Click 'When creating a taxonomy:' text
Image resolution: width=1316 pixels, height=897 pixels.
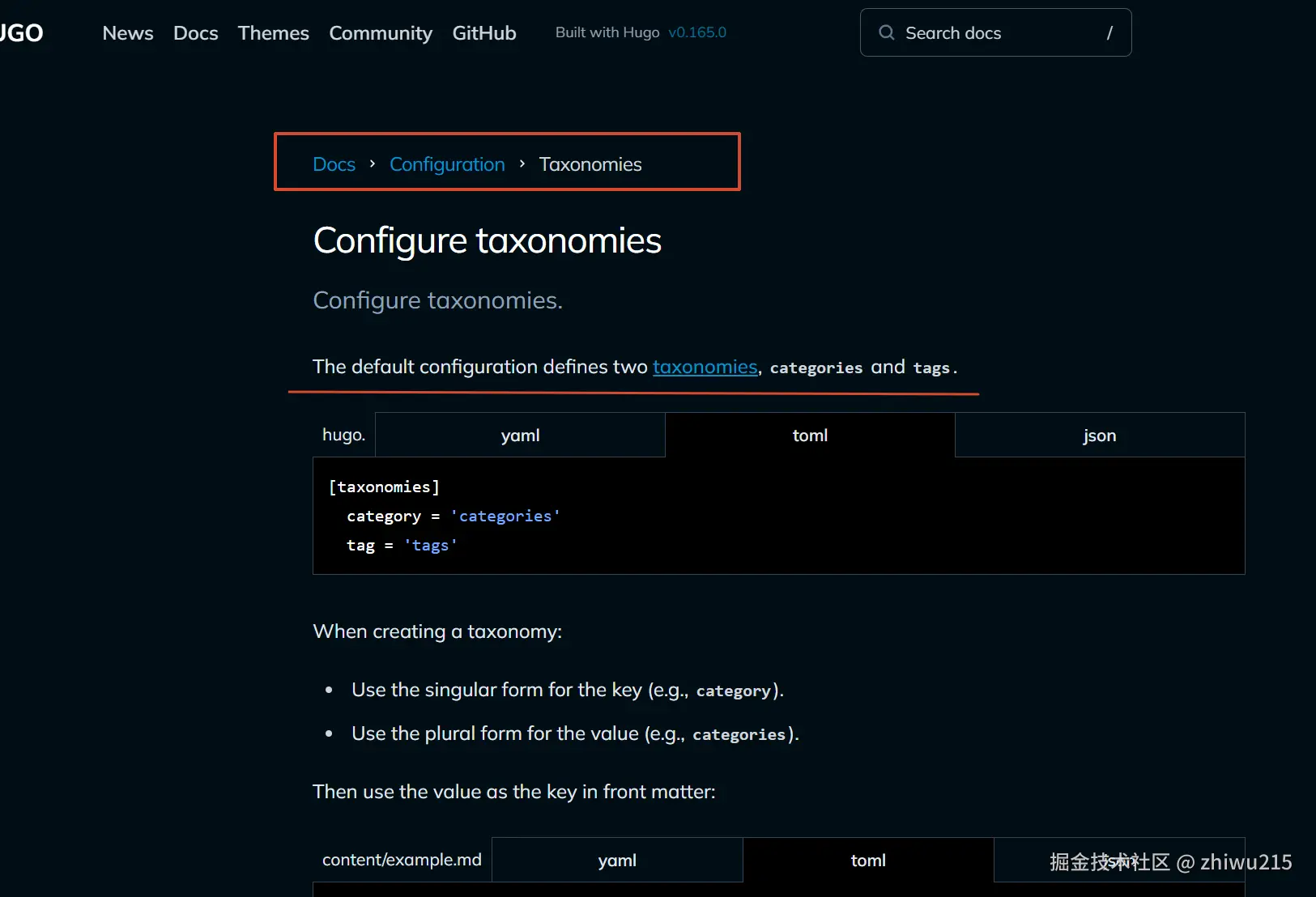(437, 631)
